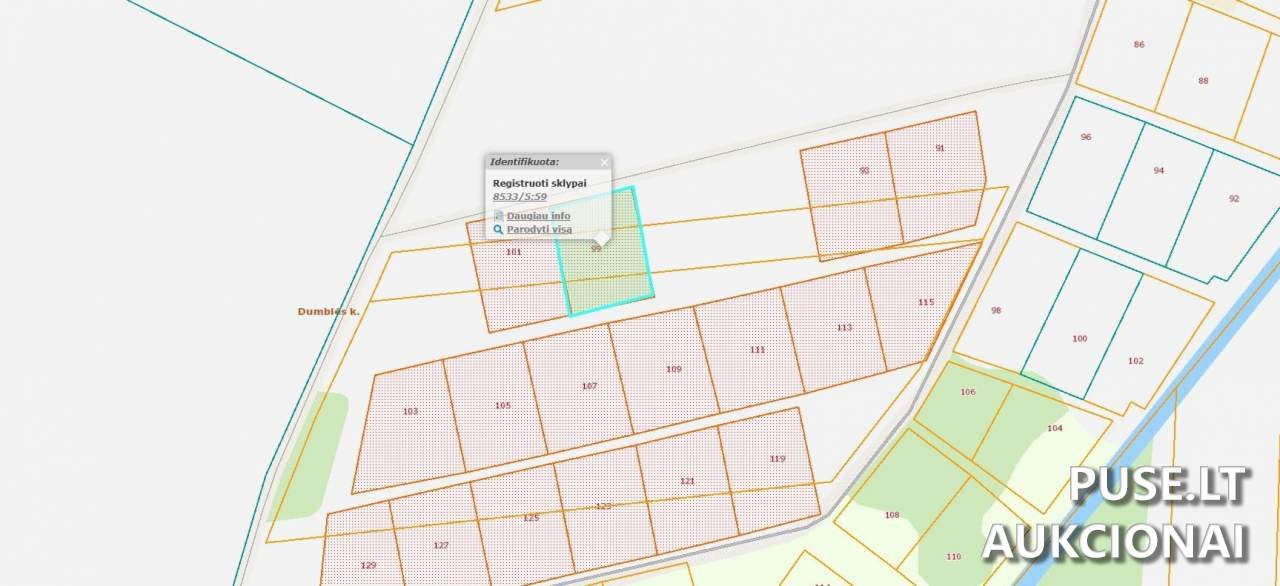Close the Identifikuota popup
Screen dimensions: 1280x586
(x=604, y=162)
